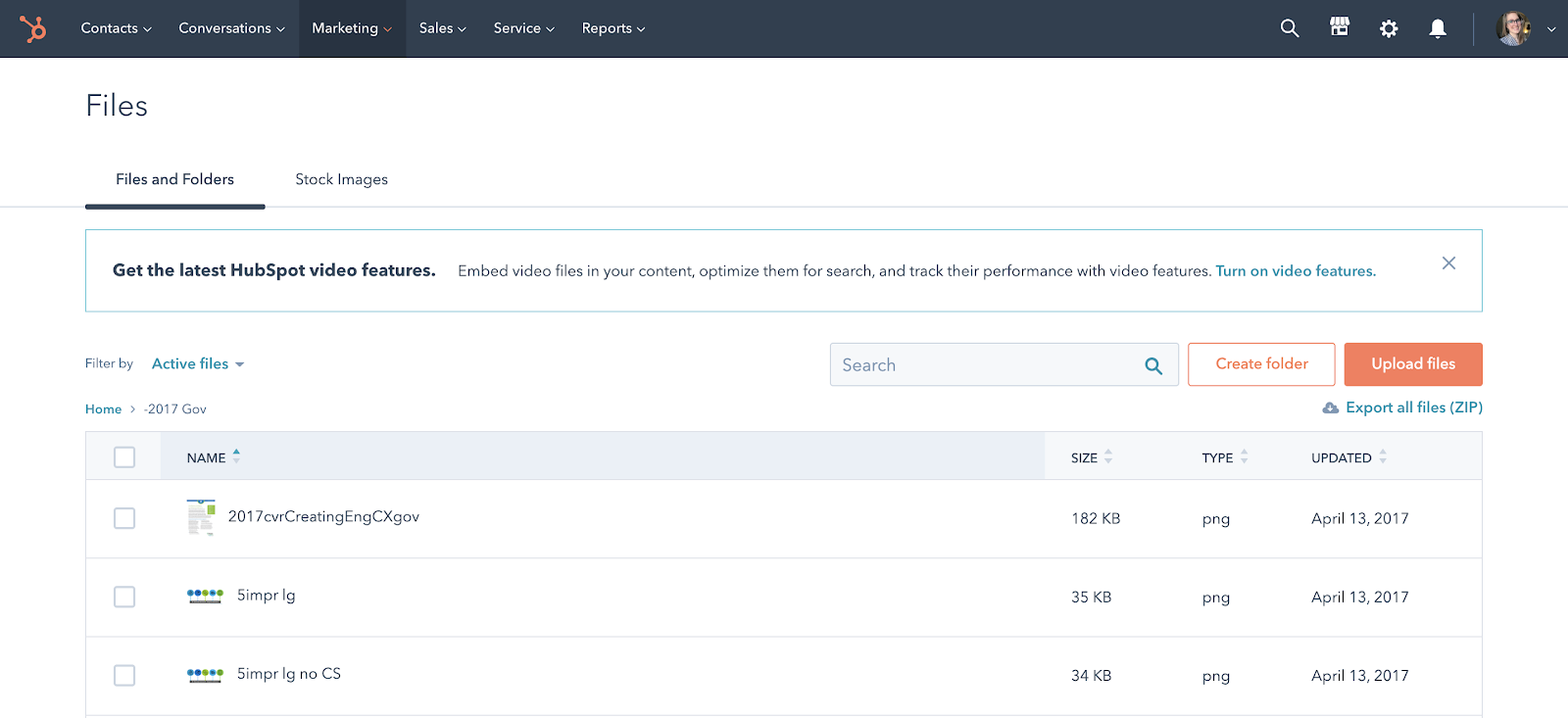Sort by the NAME column arrow
Image resolution: width=1568 pixels, height=718 pixels.
click(236, 455)
